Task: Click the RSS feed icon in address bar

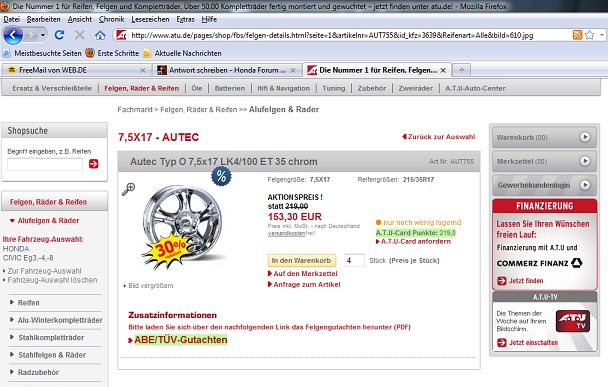Action: coord(577,35)
